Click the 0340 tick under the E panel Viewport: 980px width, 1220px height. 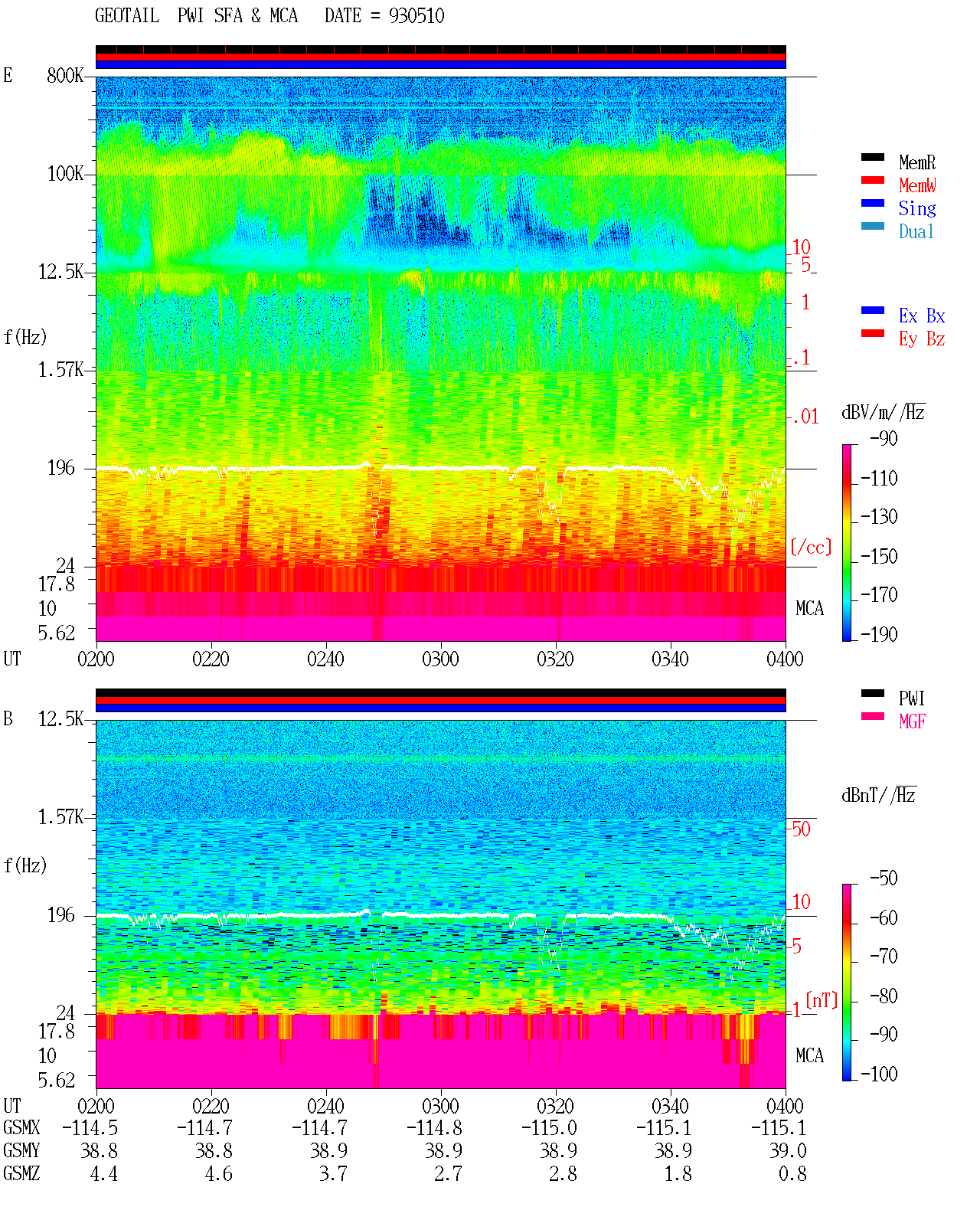click(x=670, y=659)
